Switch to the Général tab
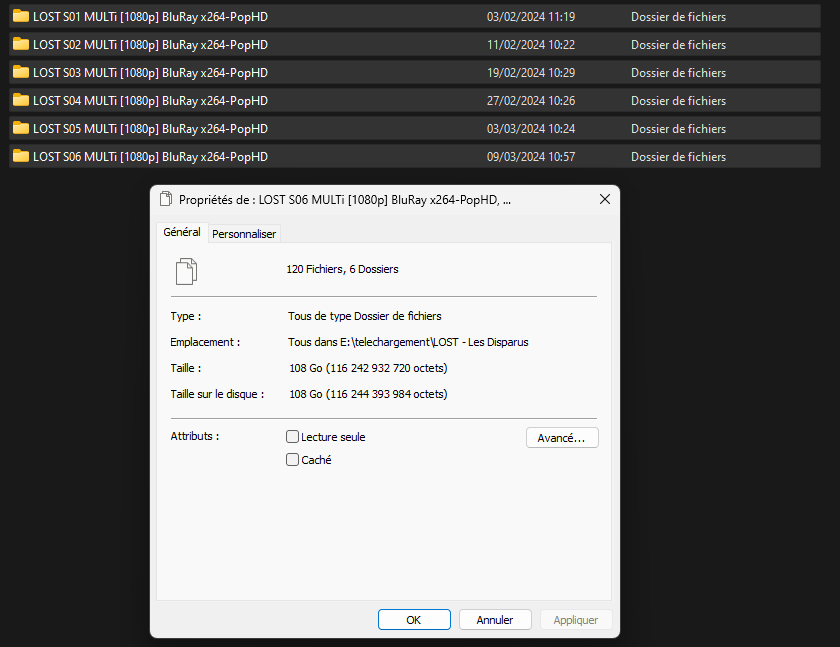The height and width of the screenshot is (647, 840). click(x=182, y=232)
